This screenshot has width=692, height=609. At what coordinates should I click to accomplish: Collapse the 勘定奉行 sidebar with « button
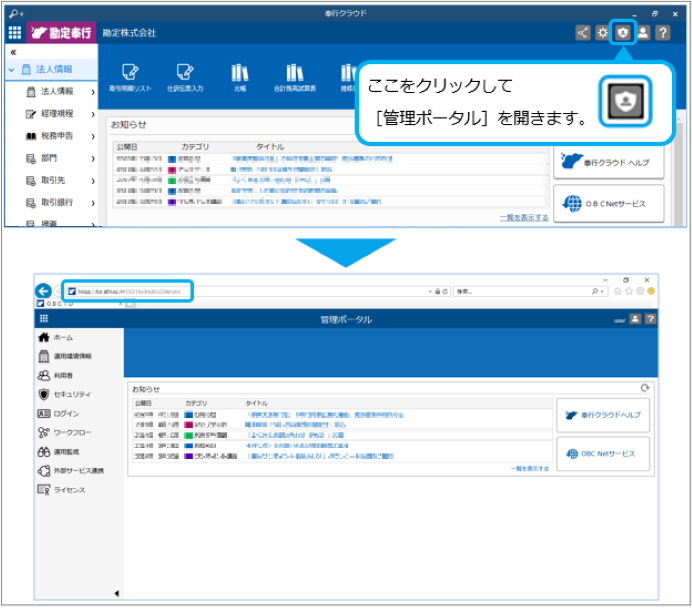click(x=13, y=52)
